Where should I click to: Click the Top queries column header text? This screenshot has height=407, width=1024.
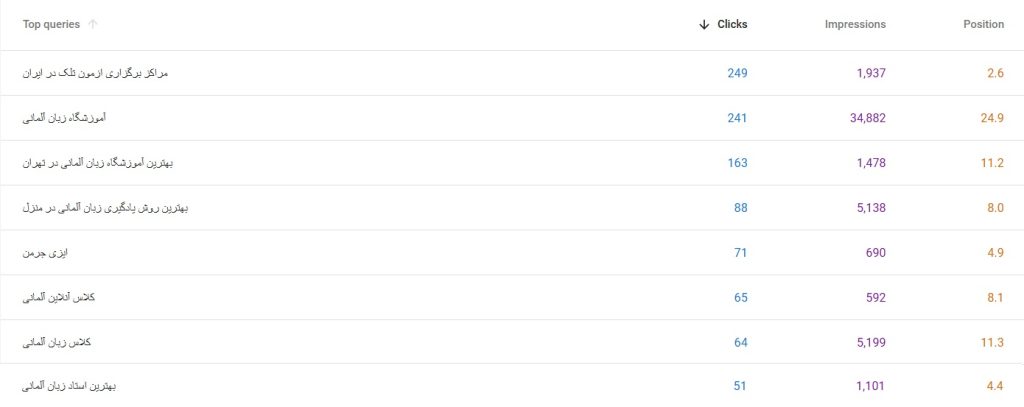tap(51, 24)
